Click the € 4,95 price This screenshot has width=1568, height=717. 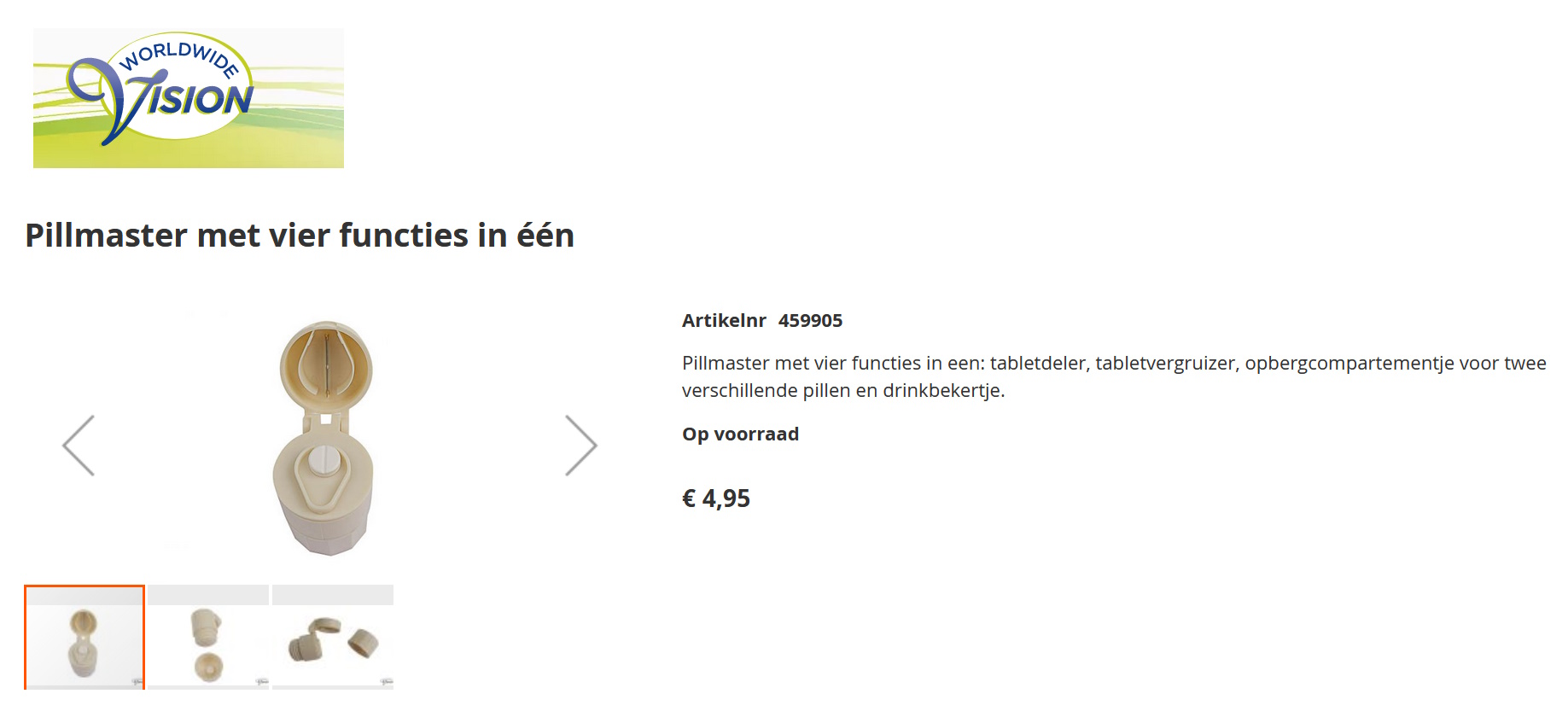(x=716, y=498)
